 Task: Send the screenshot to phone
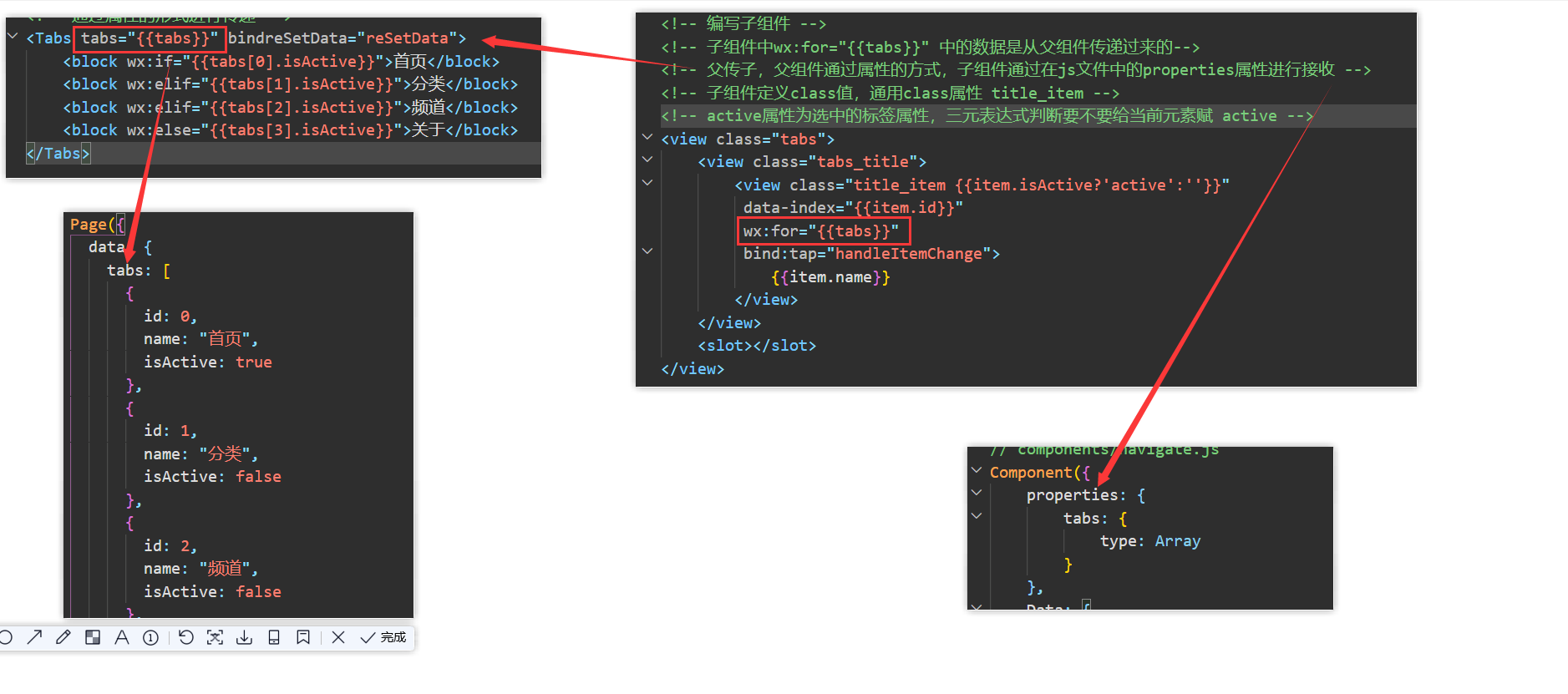pos(273,637)
